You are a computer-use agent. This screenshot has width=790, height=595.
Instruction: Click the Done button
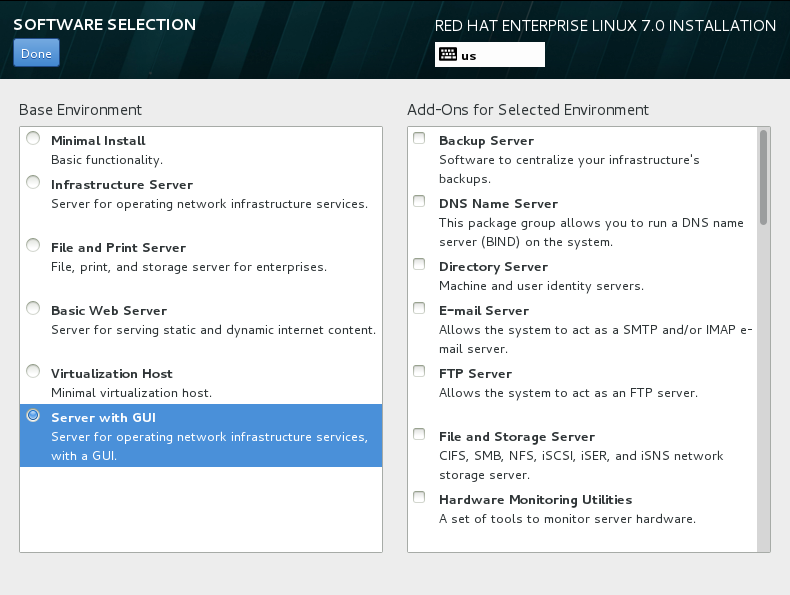pos(36,53)
